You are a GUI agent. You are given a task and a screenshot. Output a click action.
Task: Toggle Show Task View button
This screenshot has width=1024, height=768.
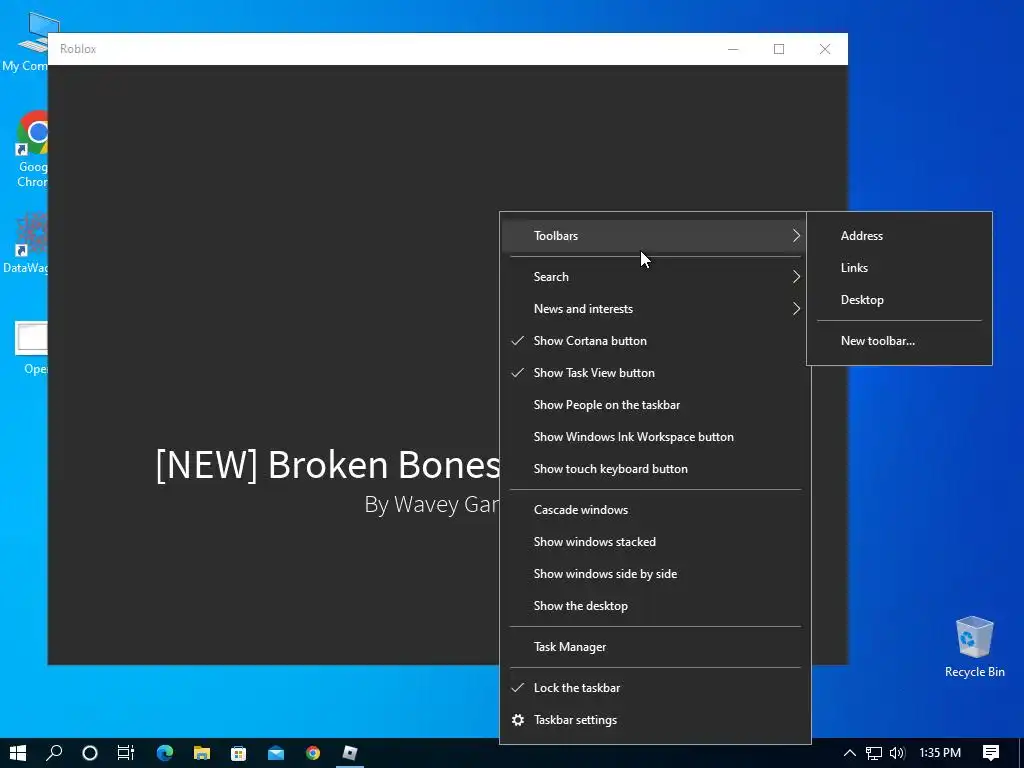tap(655, 373)
